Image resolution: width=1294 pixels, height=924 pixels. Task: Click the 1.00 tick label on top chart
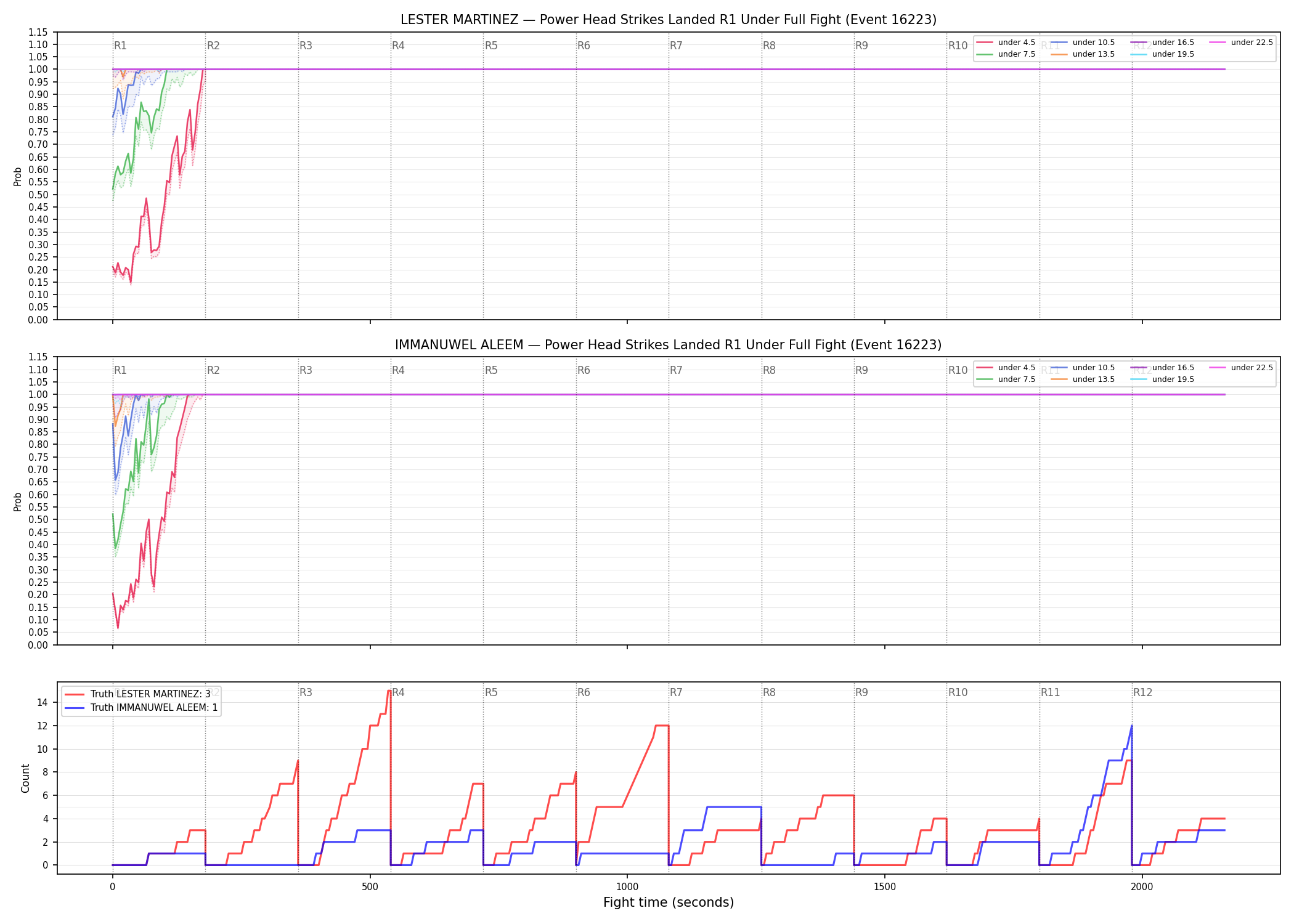coord(38,70)
